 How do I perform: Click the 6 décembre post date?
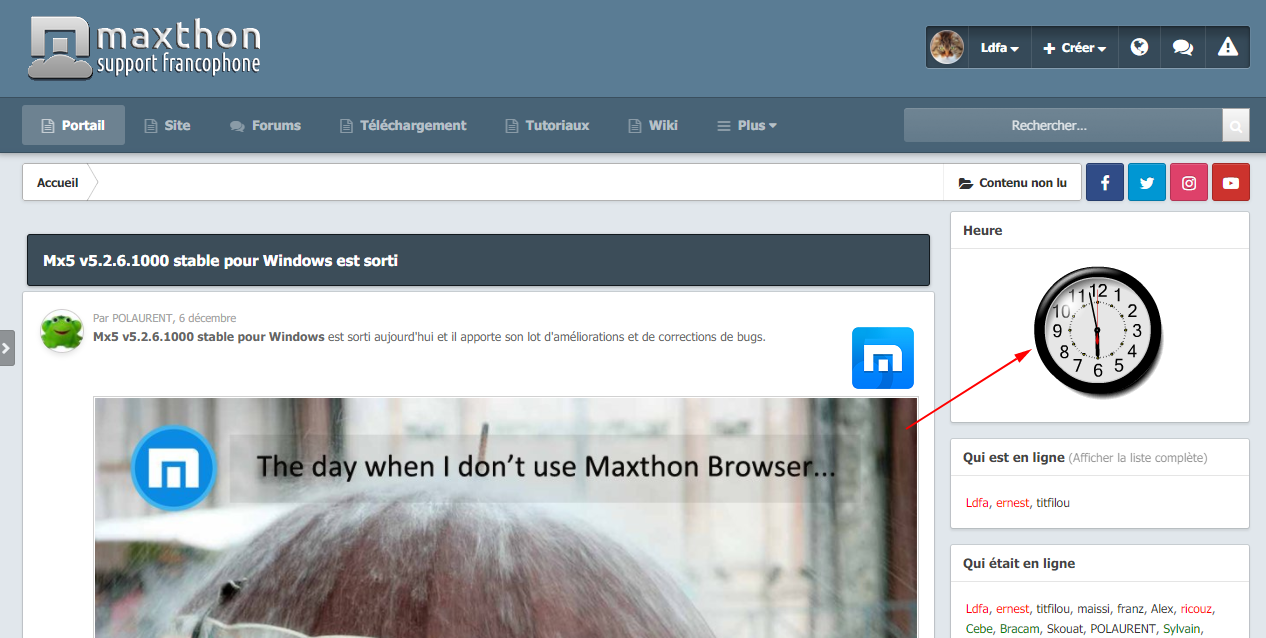(206, 318)
